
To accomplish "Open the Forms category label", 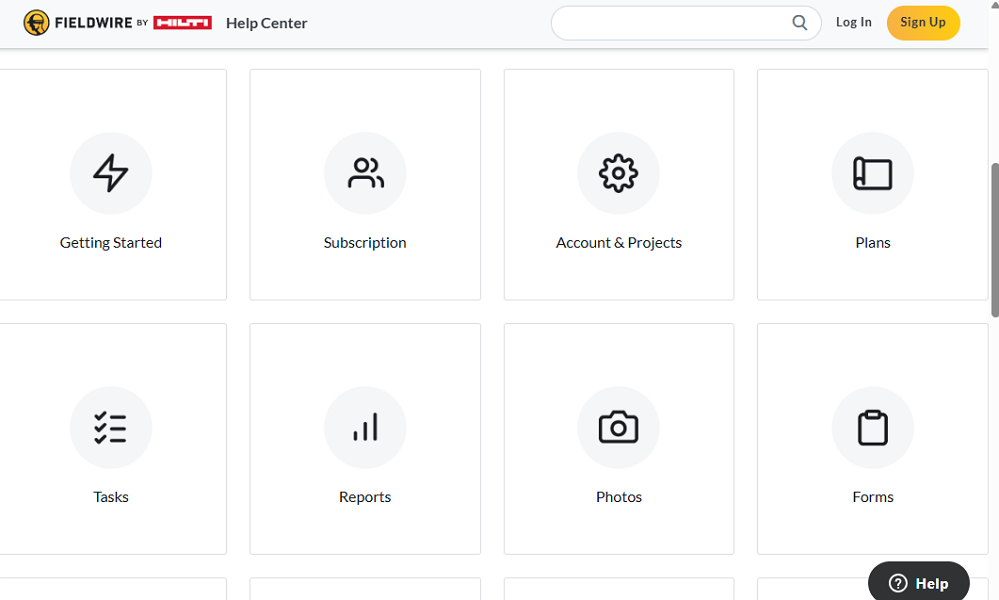I will click(873, 497).
